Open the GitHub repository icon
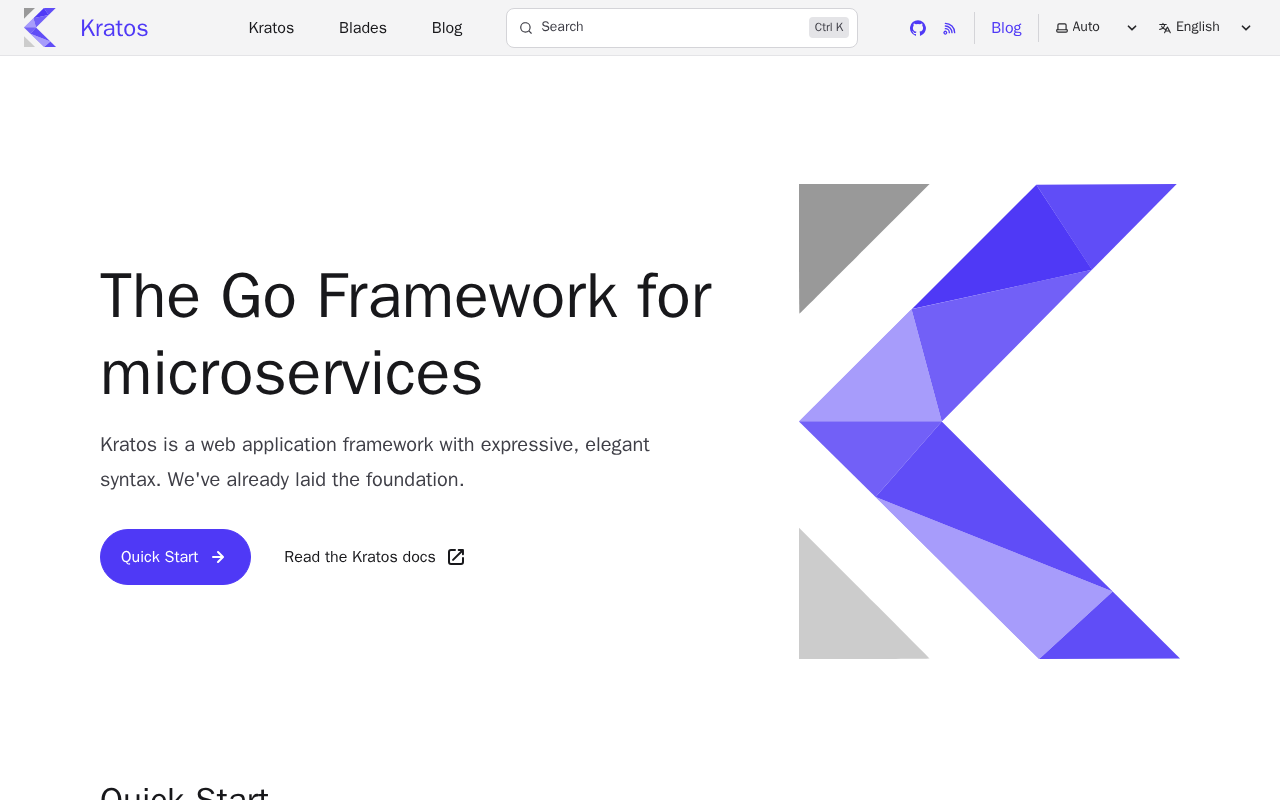The height and width of the screenshot is (800, 1280). tap(918, 28)
